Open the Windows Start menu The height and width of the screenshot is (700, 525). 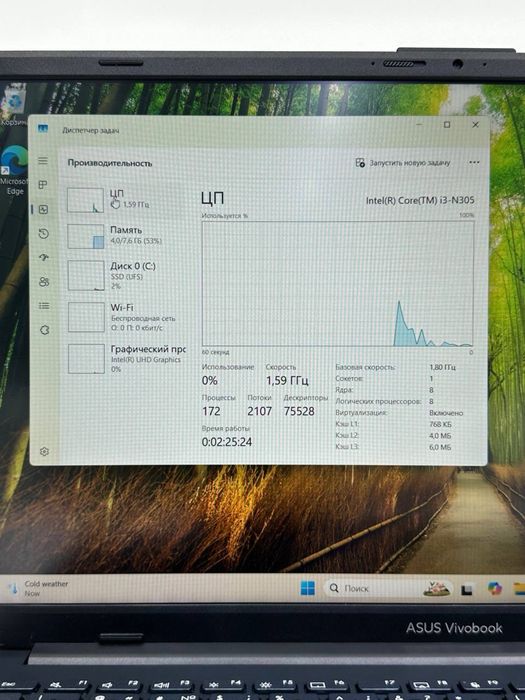308,588
